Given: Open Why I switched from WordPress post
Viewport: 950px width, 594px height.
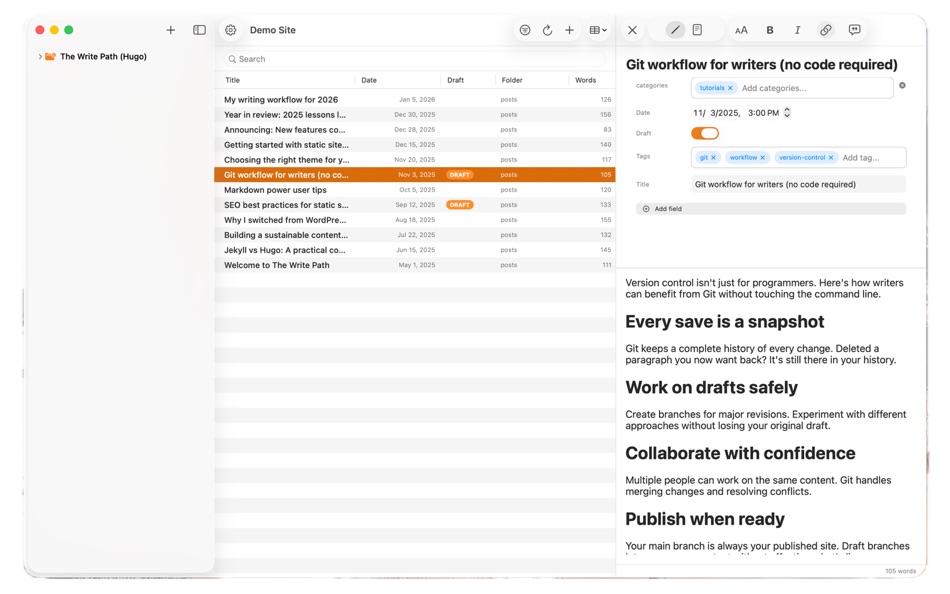Looking at the screenshot, I should [x=414, y=220].
